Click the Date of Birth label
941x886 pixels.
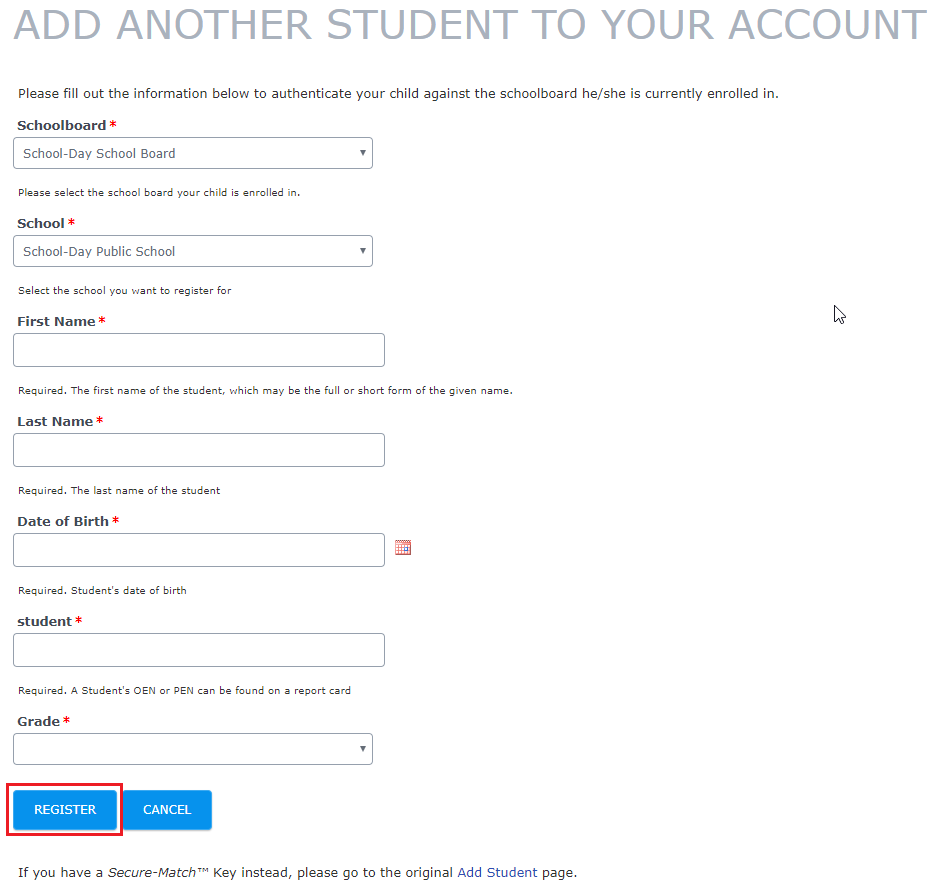click(63, 522)
